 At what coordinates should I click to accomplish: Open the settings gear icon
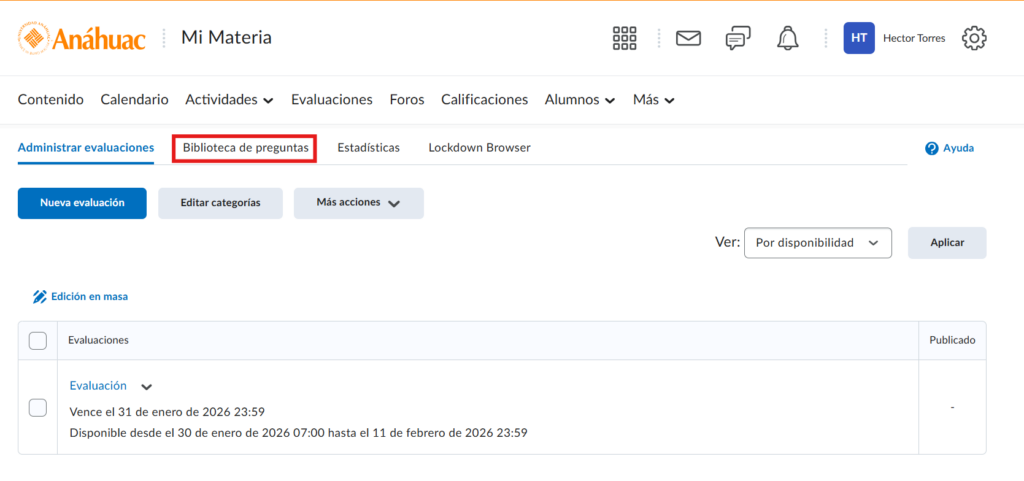(974, 38)
